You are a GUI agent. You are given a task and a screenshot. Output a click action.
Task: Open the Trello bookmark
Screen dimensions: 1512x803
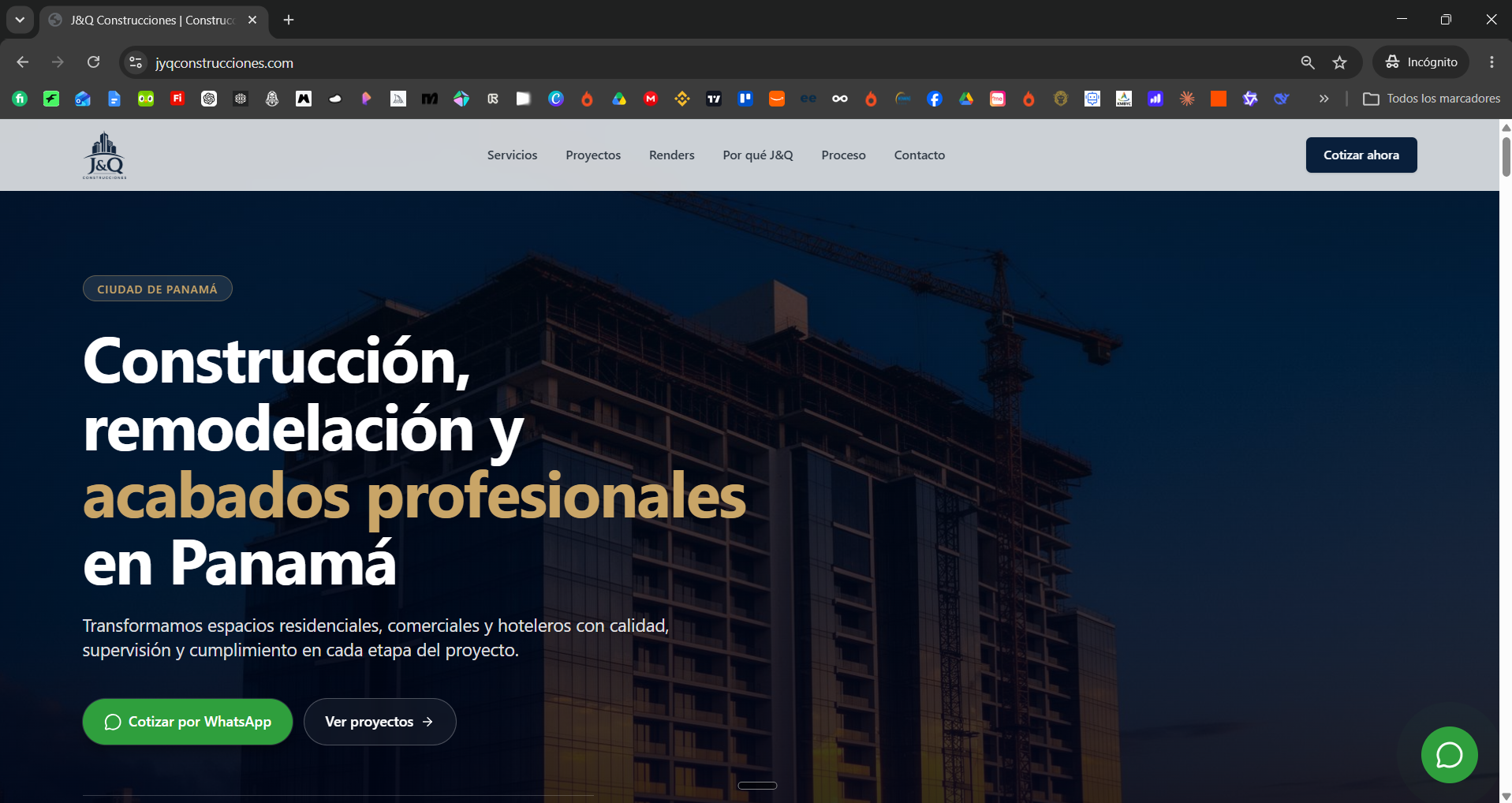click(x=745, y=99)
